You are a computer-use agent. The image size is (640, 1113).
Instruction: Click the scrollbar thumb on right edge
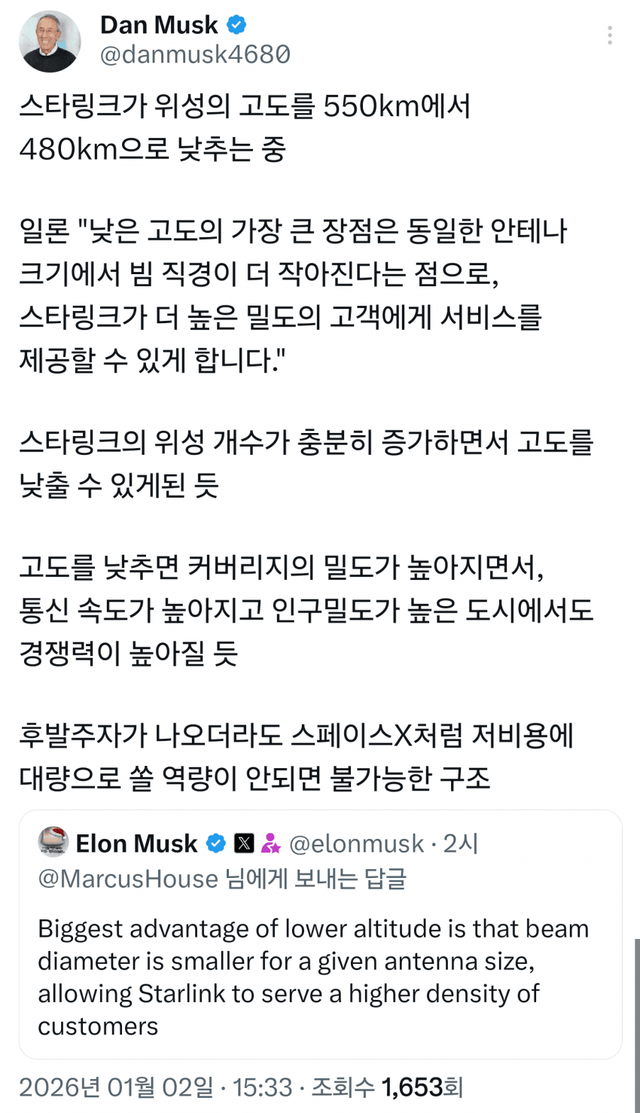[634, 1000]
